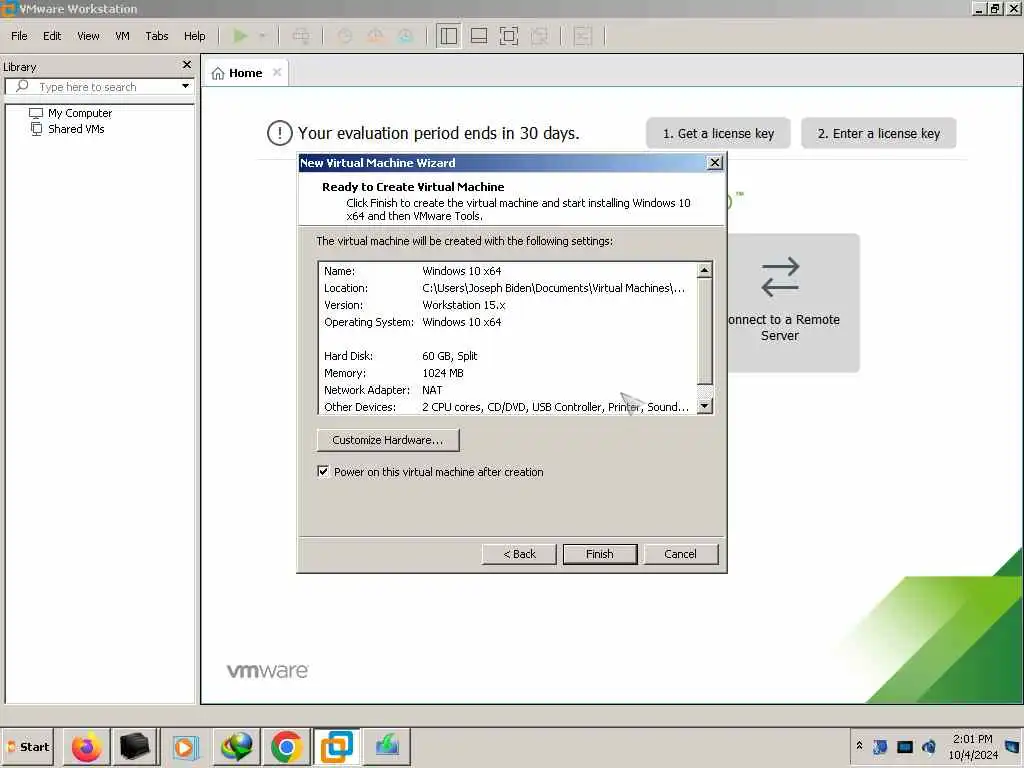Click the Customize Hardware button
Viewport: 1024px width, 768px height.
point(388,440)
